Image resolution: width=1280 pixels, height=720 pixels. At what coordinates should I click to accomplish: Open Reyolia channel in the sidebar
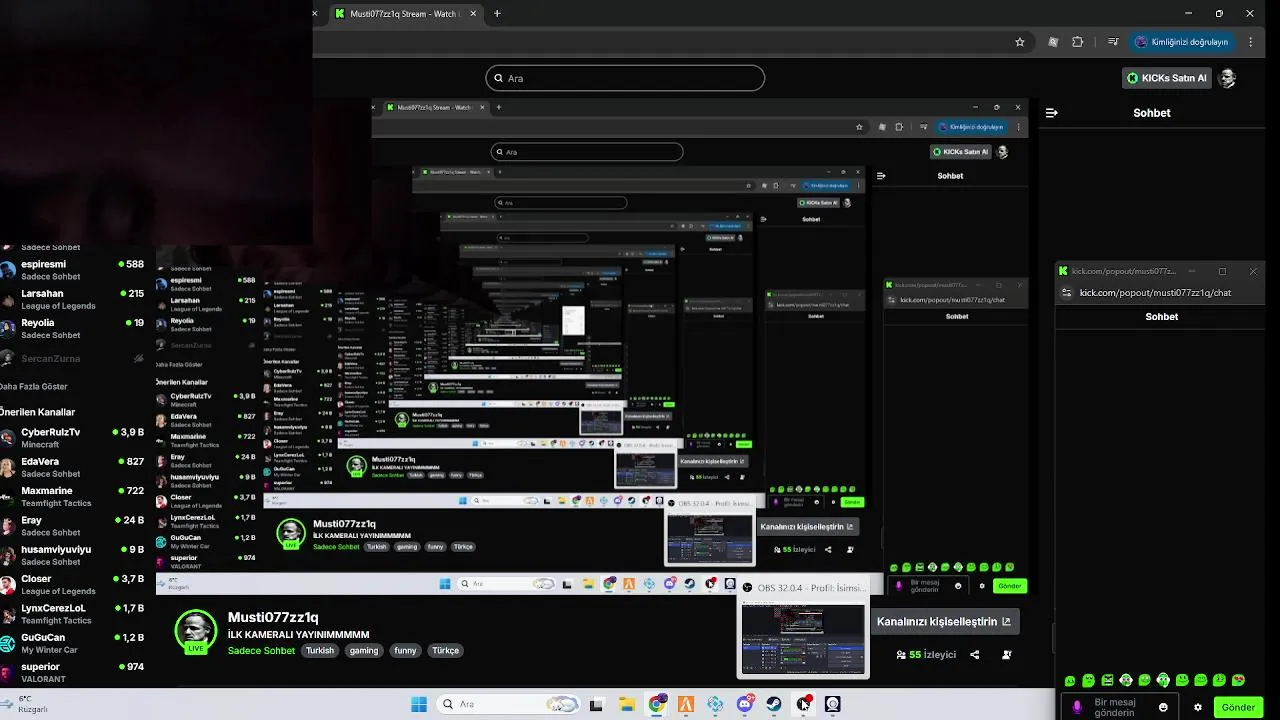coord(72,328)
